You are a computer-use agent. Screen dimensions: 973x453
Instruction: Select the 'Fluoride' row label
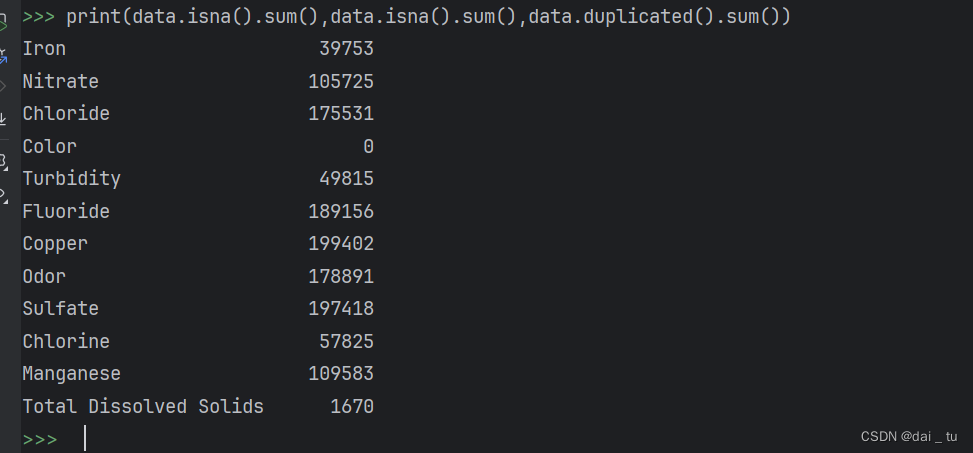66,212
